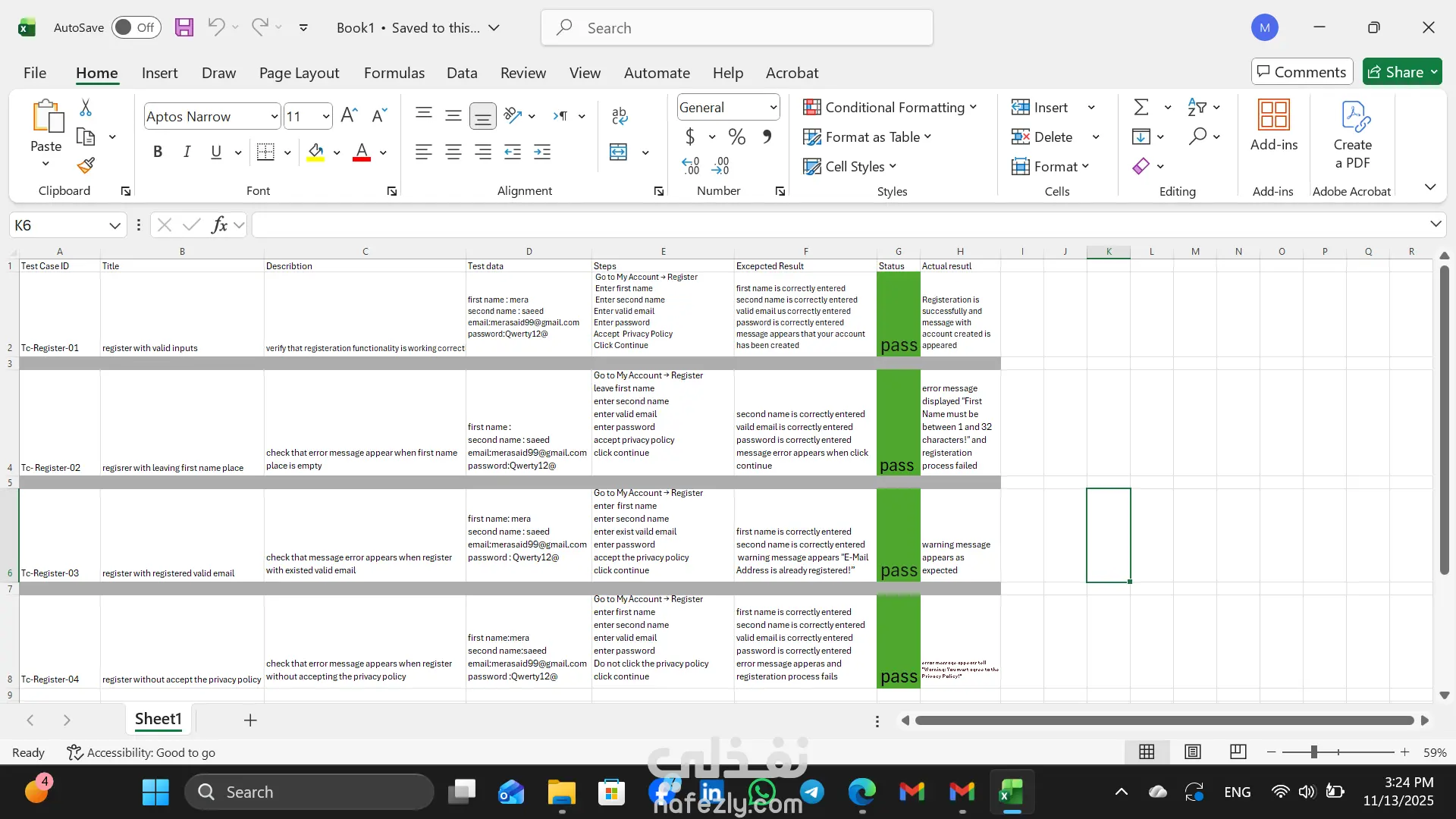
Task: Click the Comments button
Action: click(1301, 72)
